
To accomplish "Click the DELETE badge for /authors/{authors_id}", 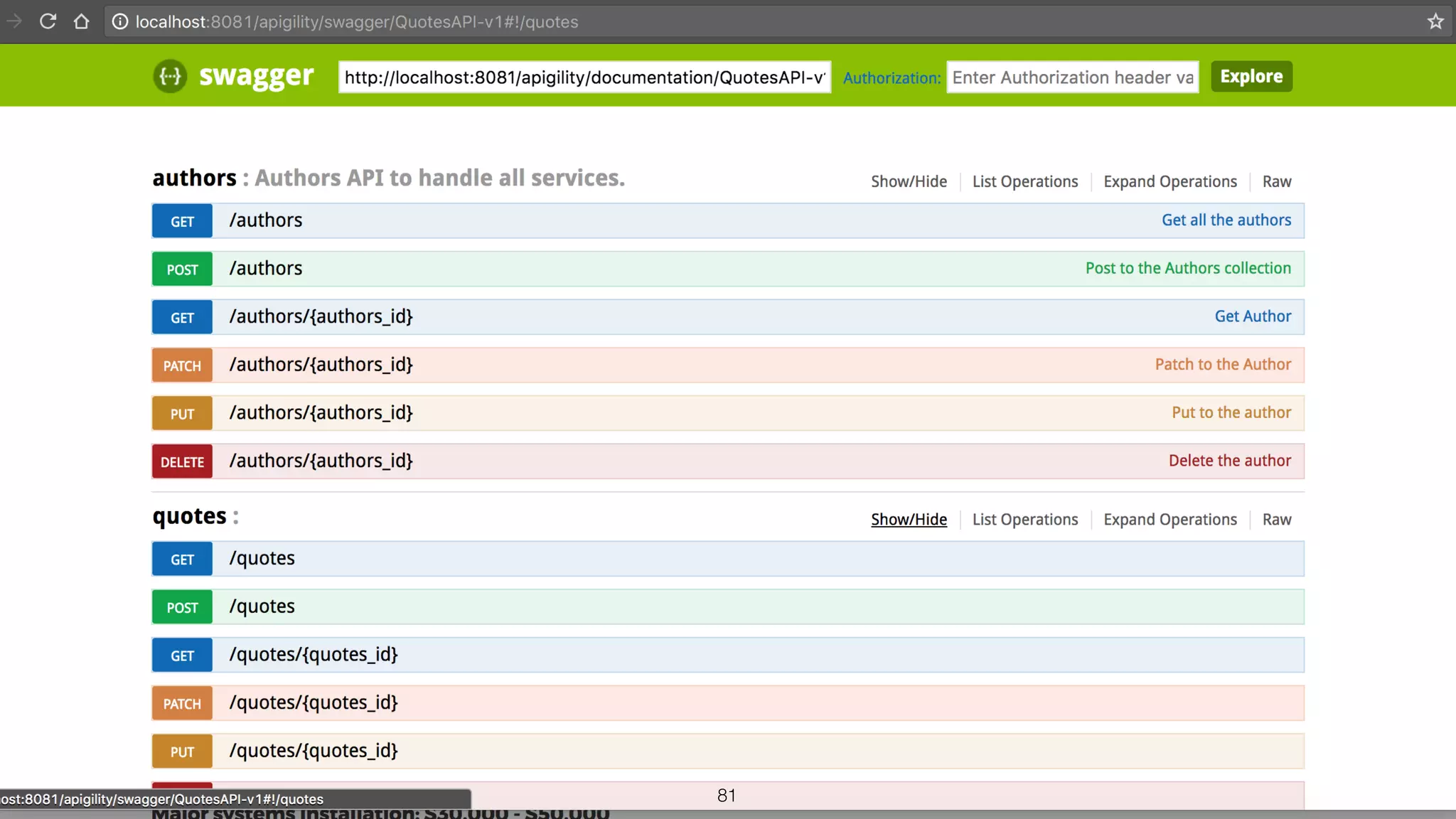I will pos(182,461).
